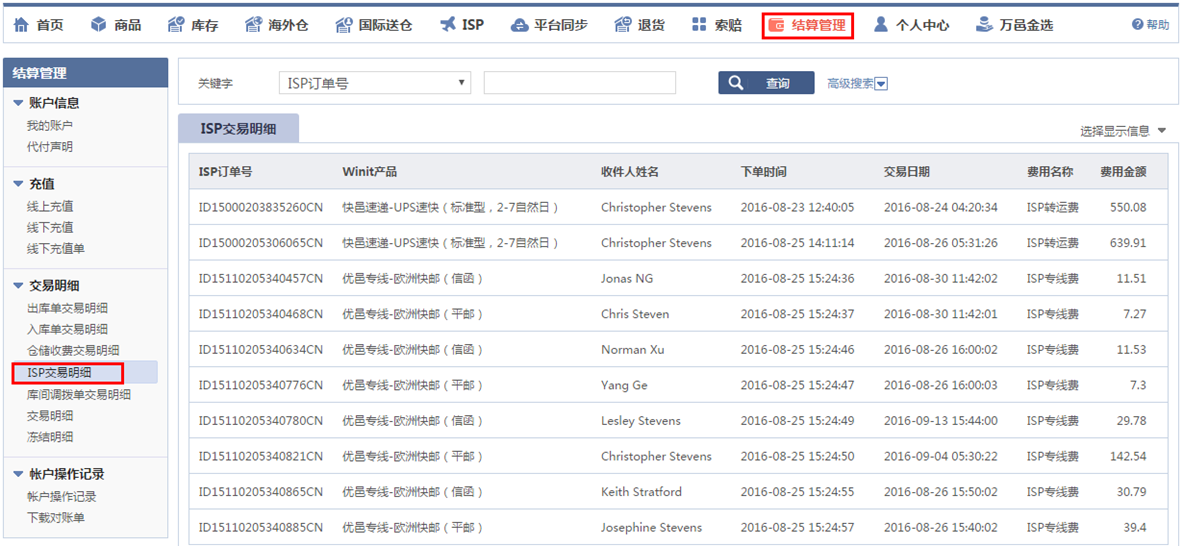Click the 下单时间 column header

point(764,171)
